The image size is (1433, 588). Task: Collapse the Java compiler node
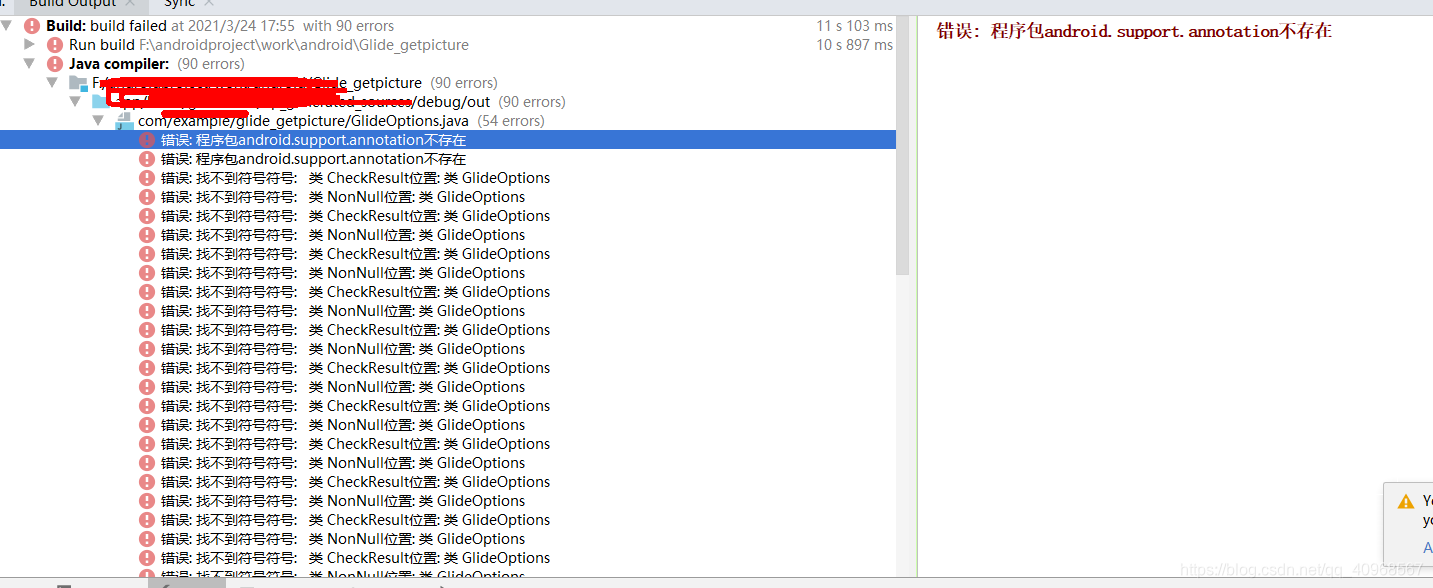coord(31,64)
